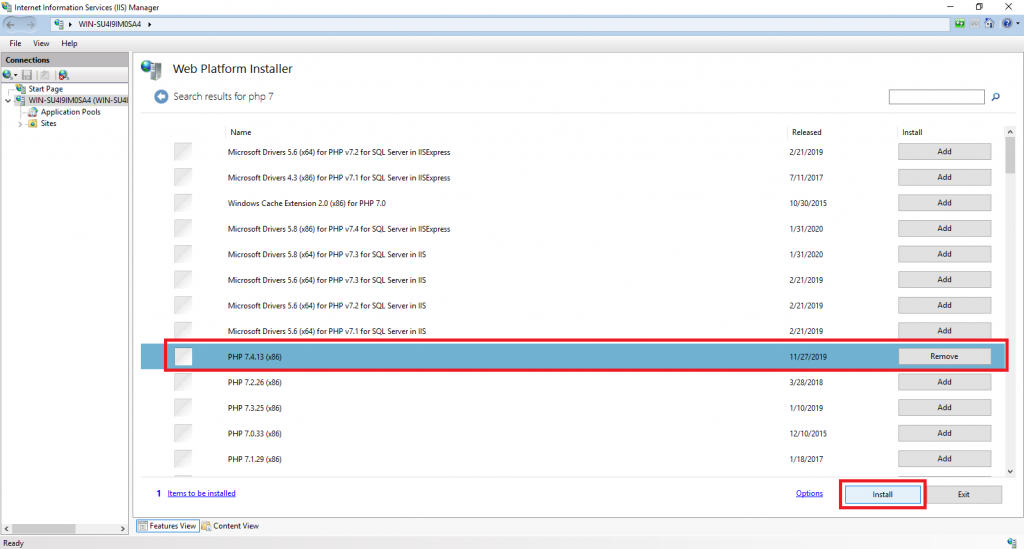Click the green Refresh Page toolbar icon
The width and height of the screenshot is (1024, 549).
[959, 24]
